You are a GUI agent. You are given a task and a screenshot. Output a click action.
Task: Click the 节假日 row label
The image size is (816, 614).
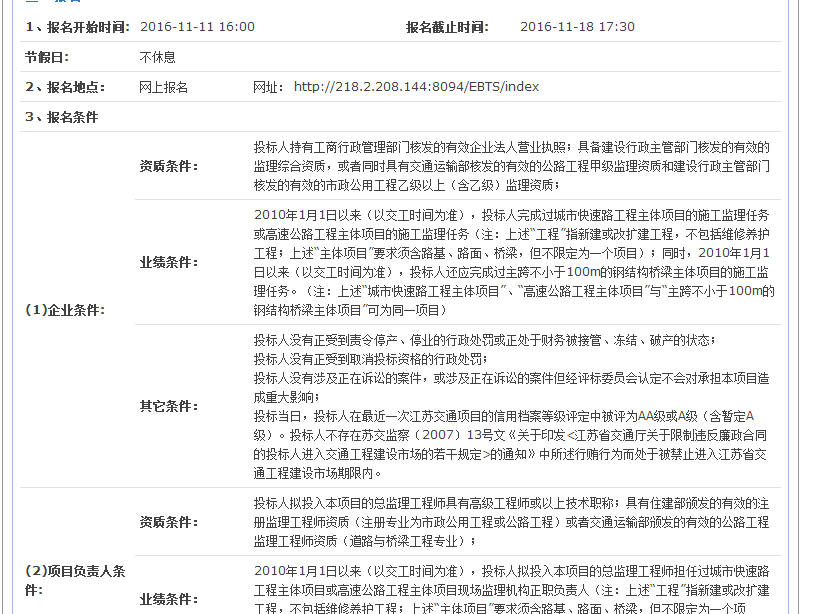click(47, 57)
